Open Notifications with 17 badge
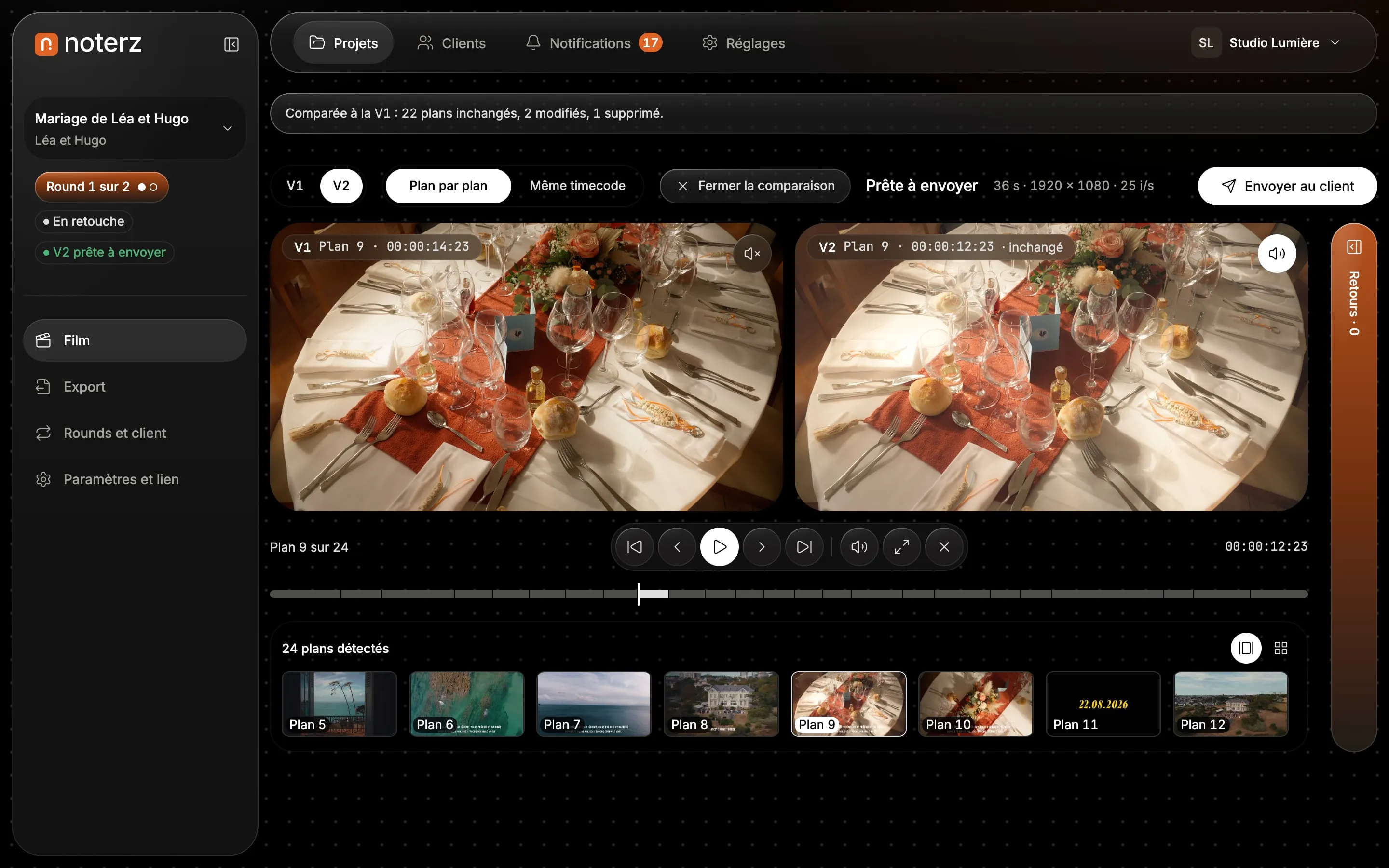Screen dimensions: 1389x868 (x=594, y=43)
